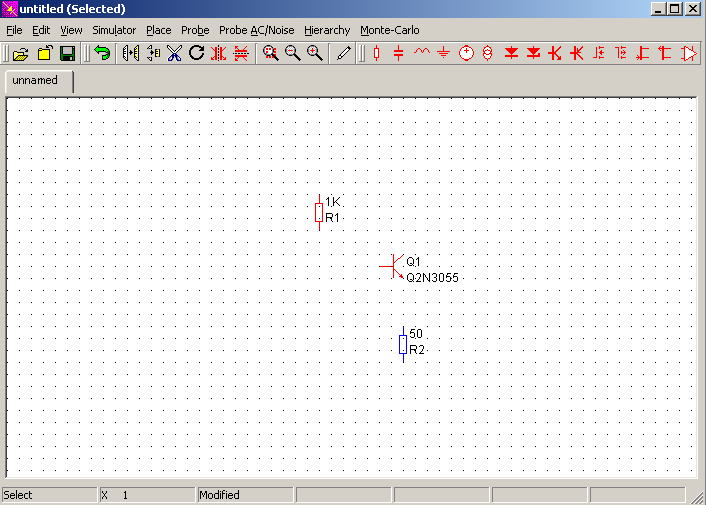Place a ground symbol
Viewport: 706px width, 505px height.
tap(444, 54)
